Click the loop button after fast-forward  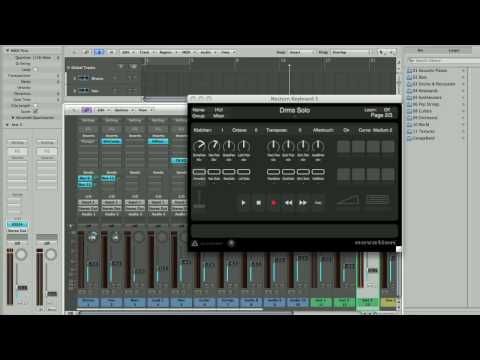coord(318,203)
